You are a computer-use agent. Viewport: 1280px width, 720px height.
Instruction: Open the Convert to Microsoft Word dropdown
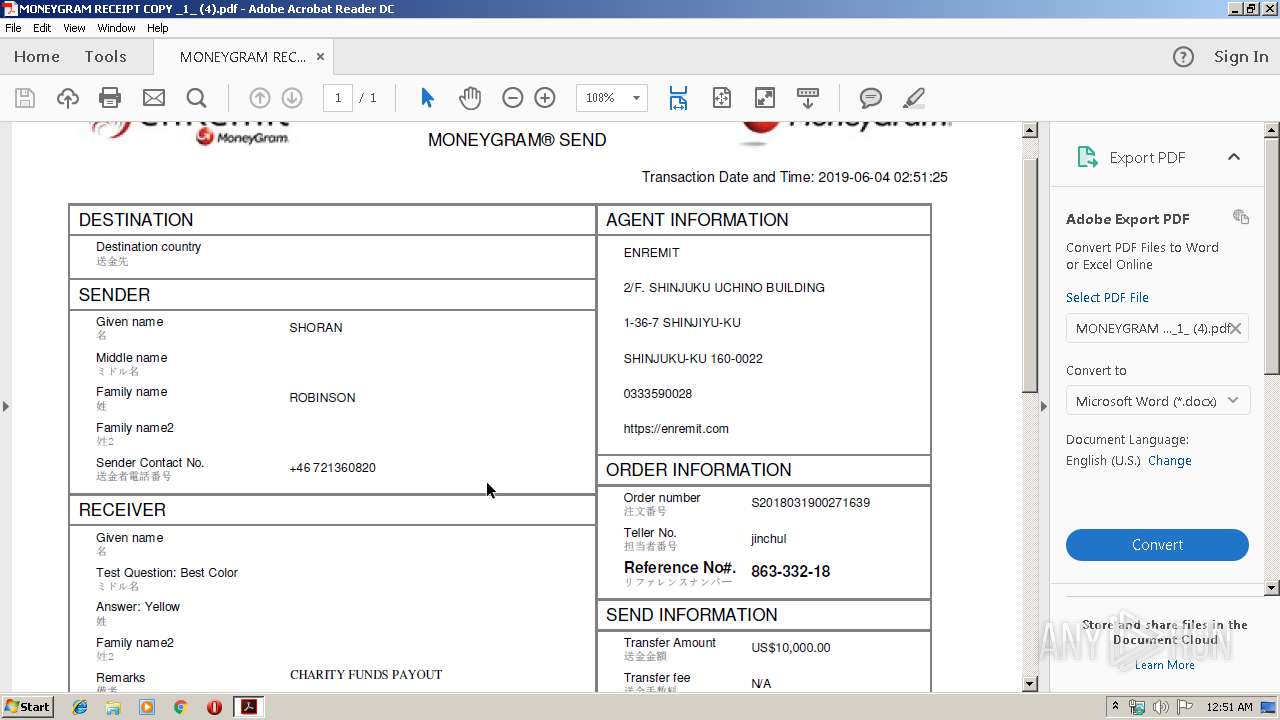(1157, 401)
